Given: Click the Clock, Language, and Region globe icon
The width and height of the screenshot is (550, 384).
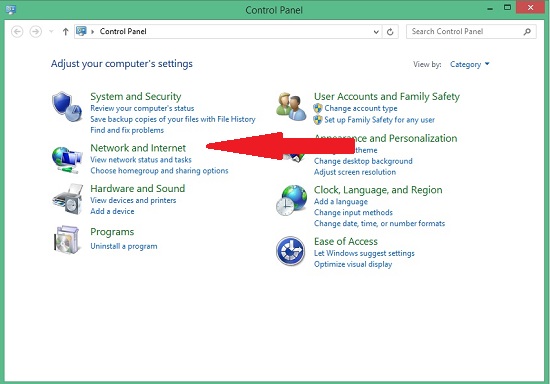Looking at the screenshot, I should coord(291,200).
